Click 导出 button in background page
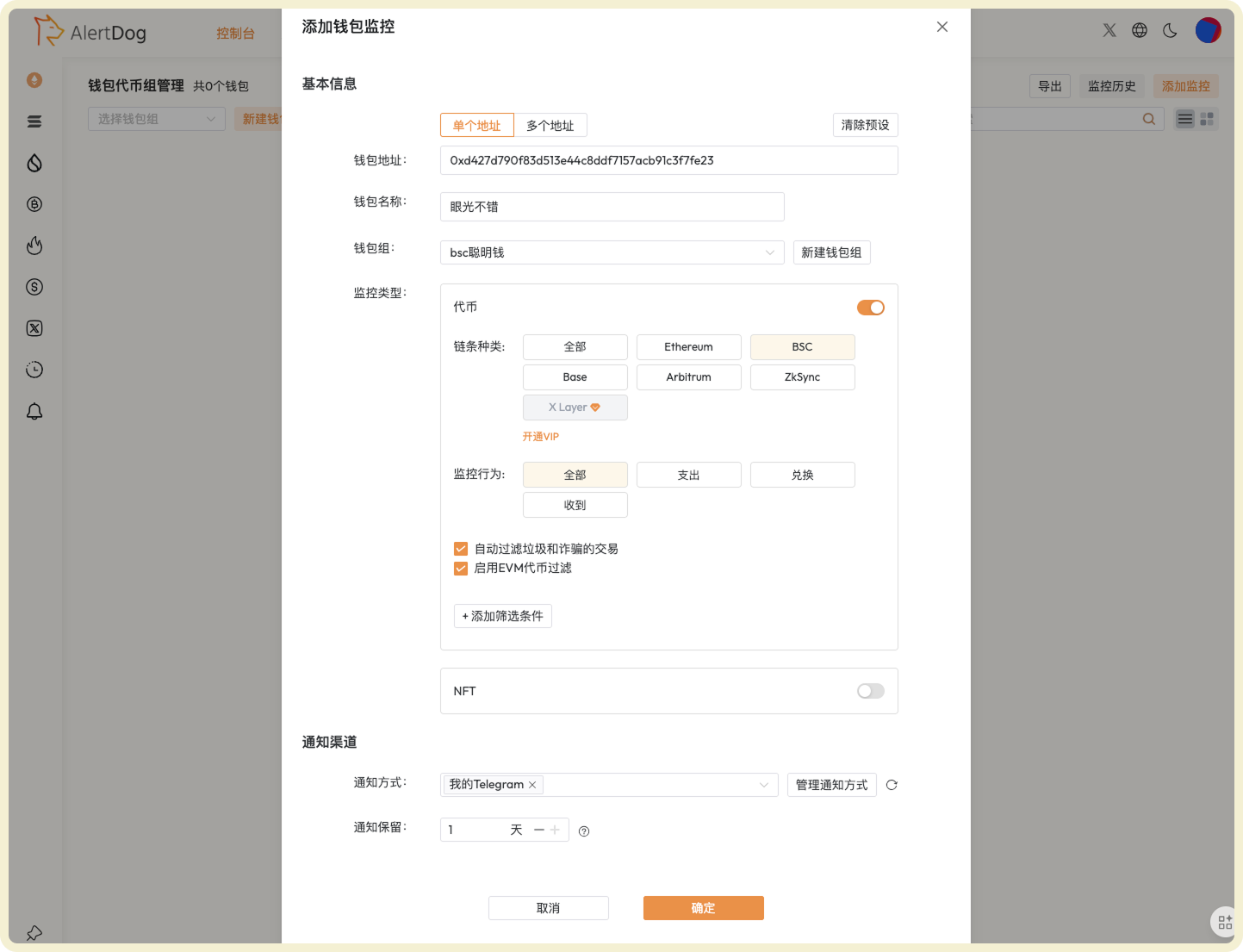1243x952 pixels. tap(1050, 86)
